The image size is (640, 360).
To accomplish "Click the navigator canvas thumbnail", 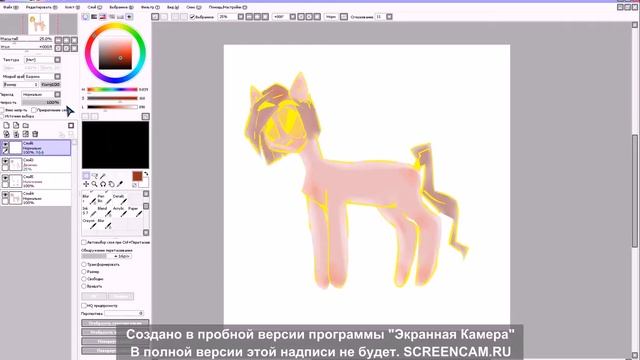I will (38, 24).
